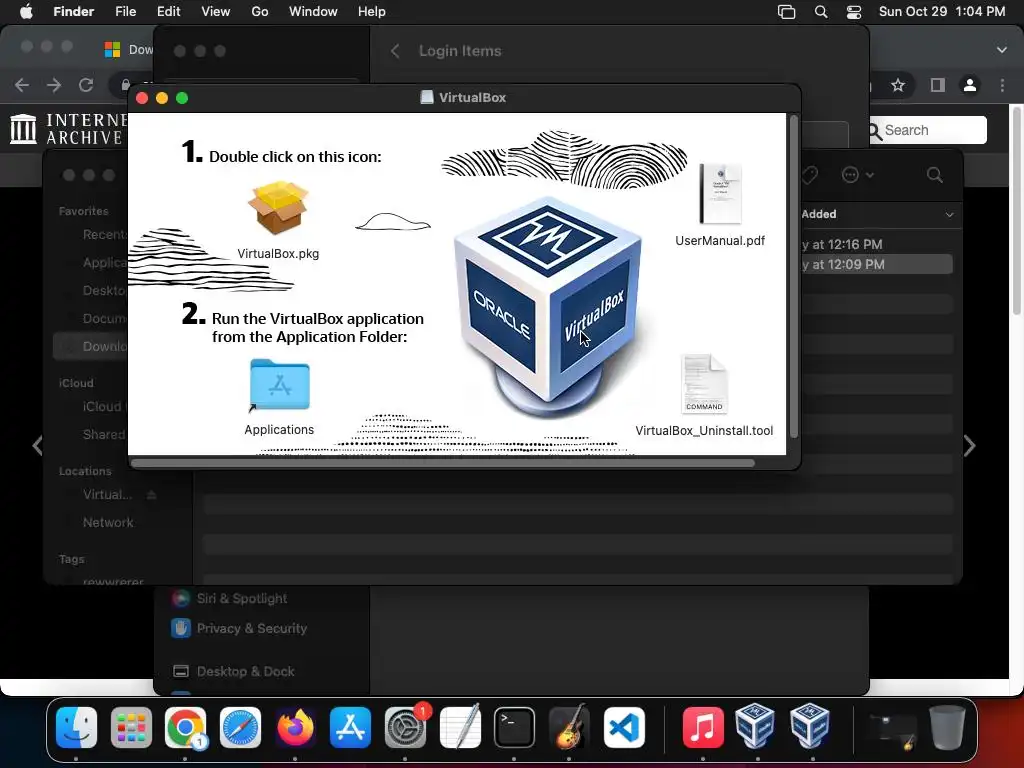Open the Trash in the Dock
The height and width of the screenshot is (768, 1024).
click(947, 727)
